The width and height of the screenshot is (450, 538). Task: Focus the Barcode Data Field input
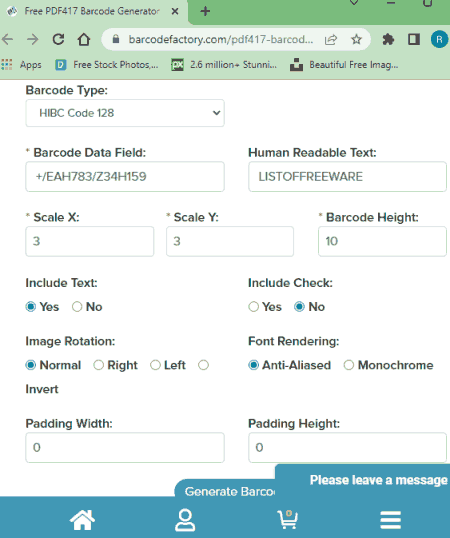125,176
